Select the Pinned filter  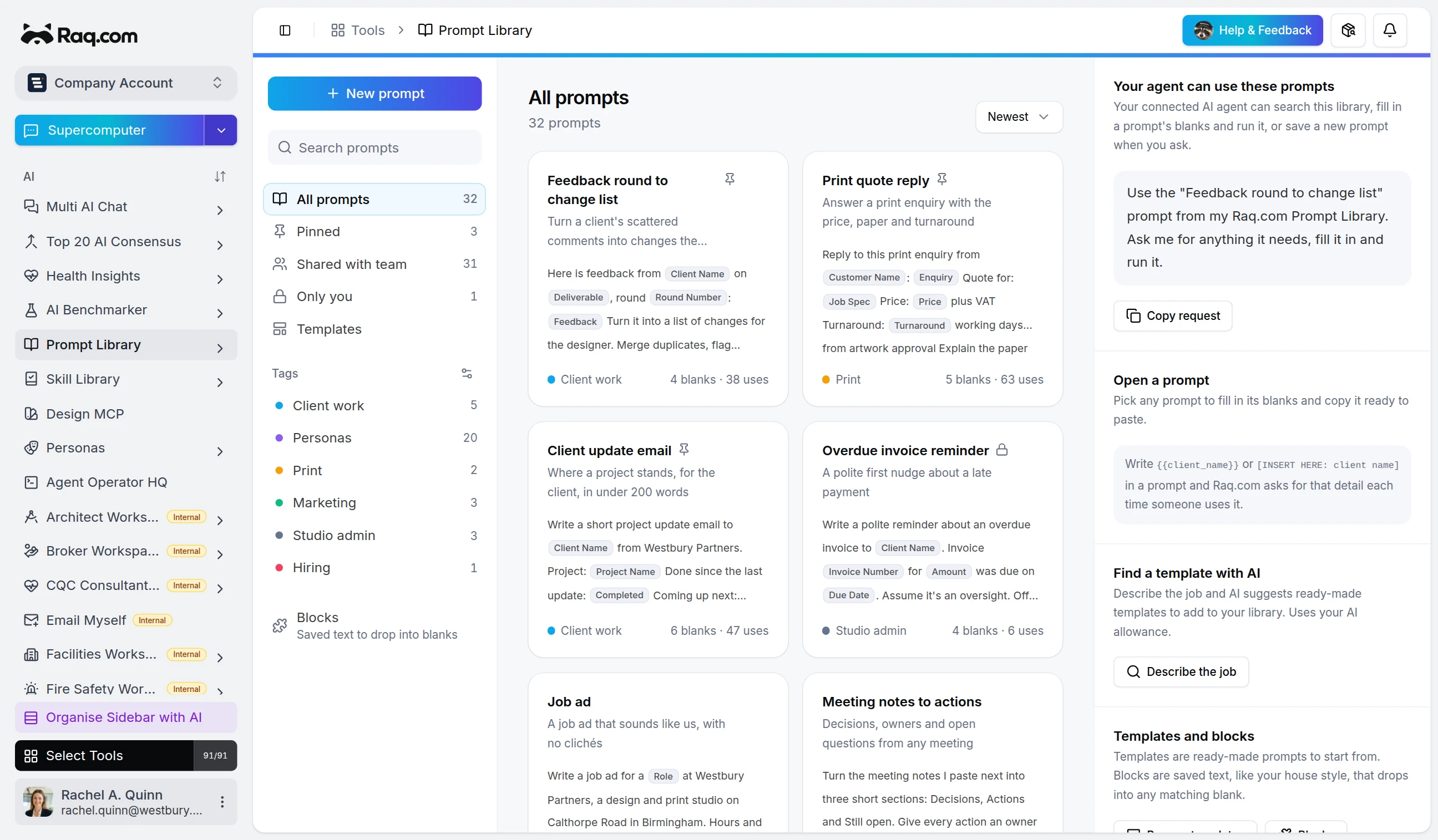coord(374,232)
